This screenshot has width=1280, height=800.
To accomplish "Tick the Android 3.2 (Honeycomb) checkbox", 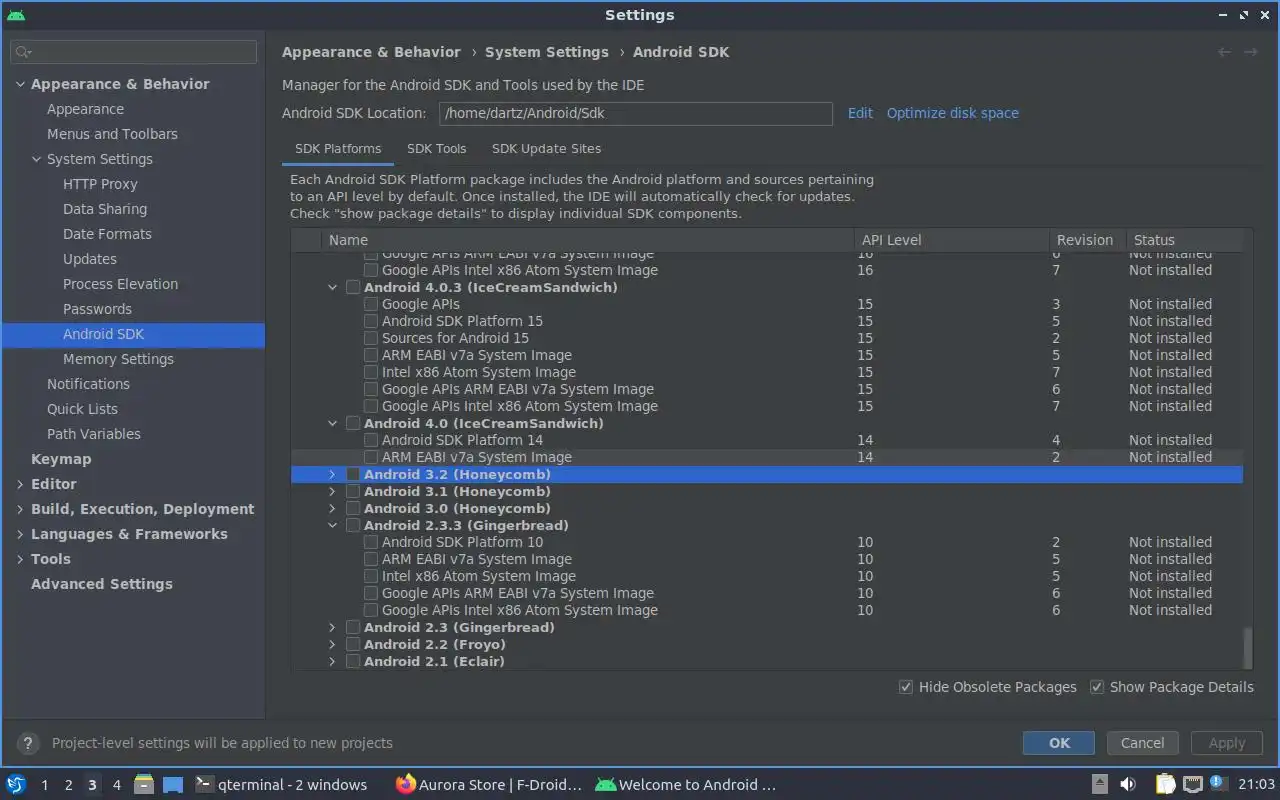I will point(353,474).
